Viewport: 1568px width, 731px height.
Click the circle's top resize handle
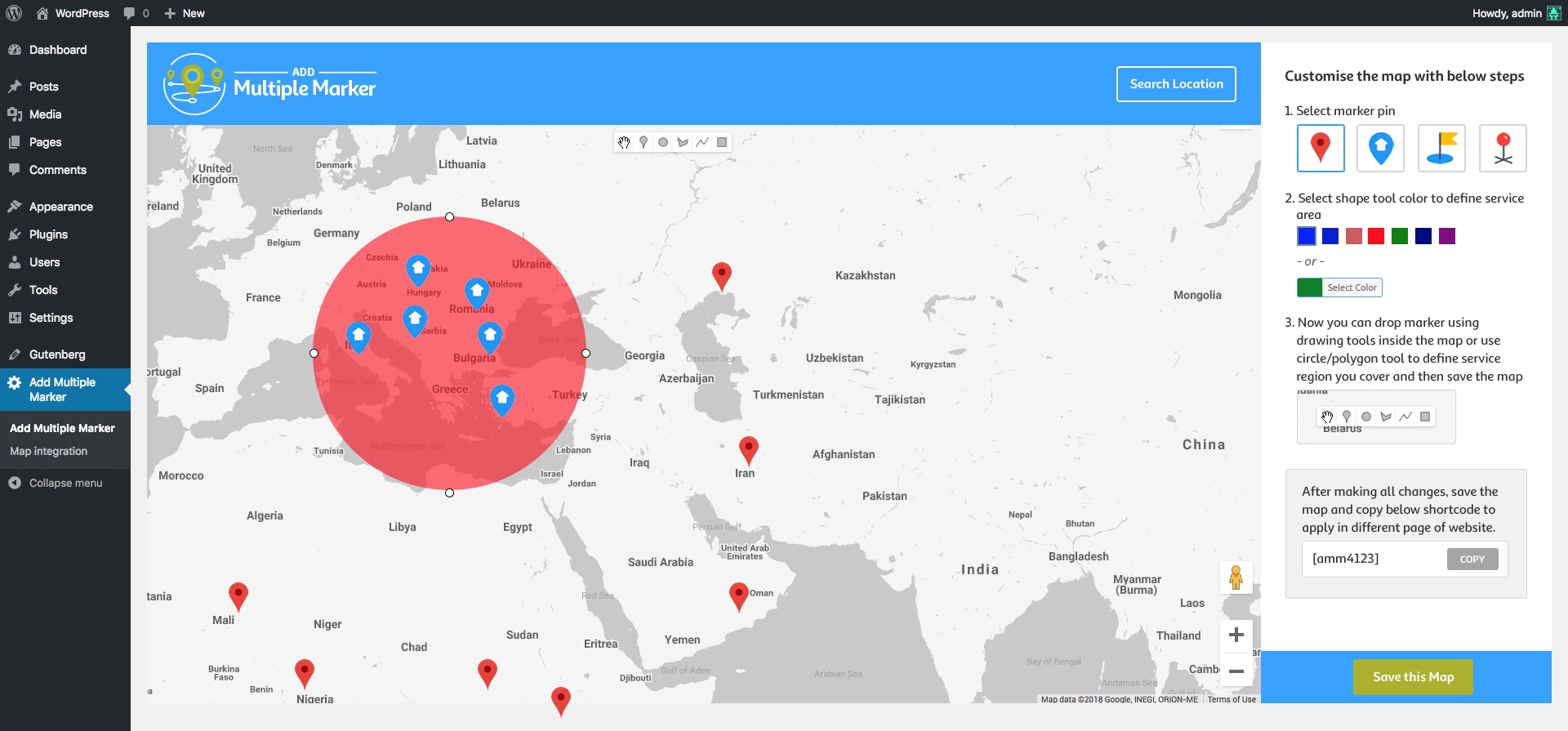[x=449, y=217]
